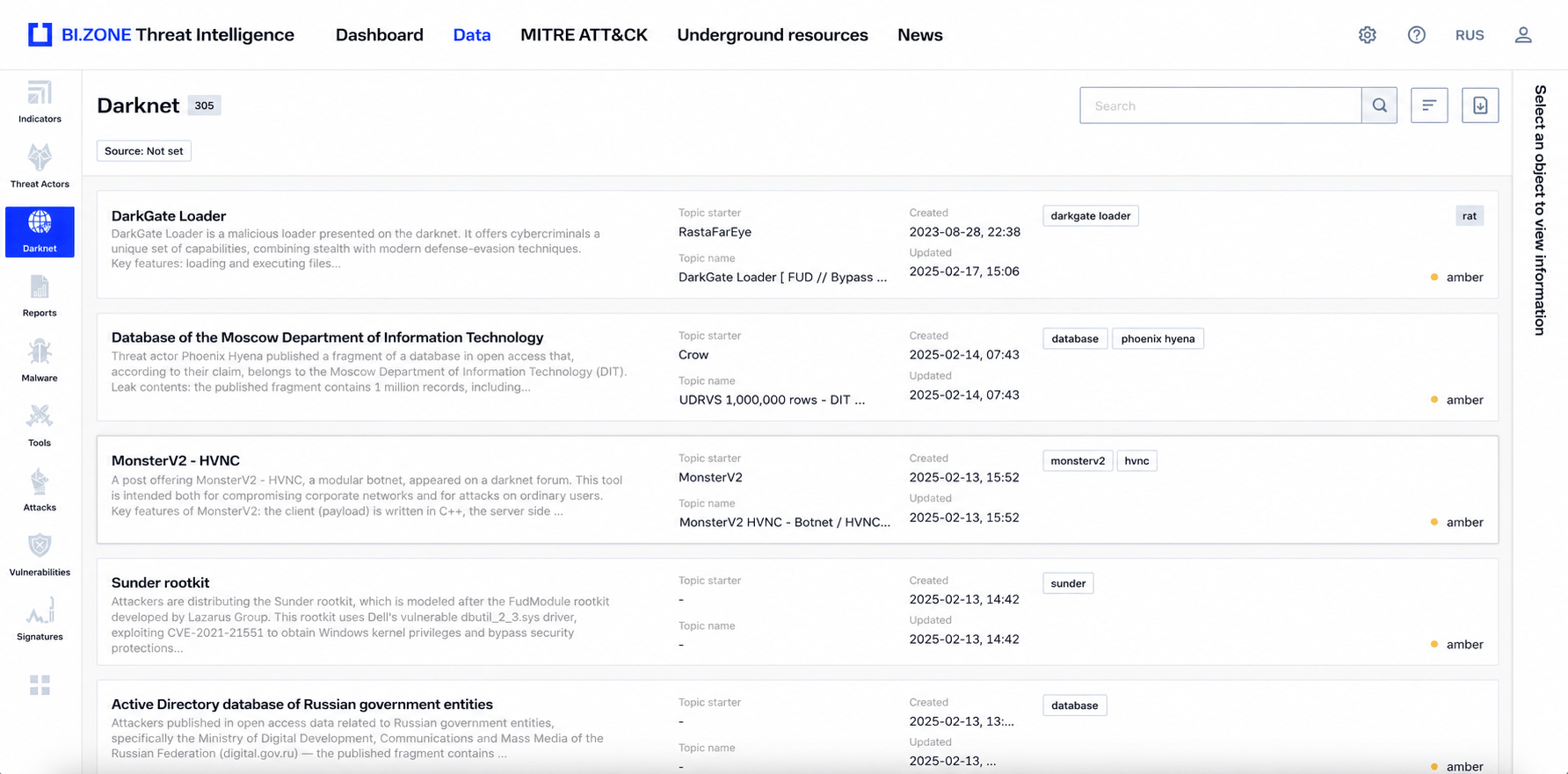Click the grid apps icon in sidebar
This screenshot has width=1568, height=774.
(40, 685)
